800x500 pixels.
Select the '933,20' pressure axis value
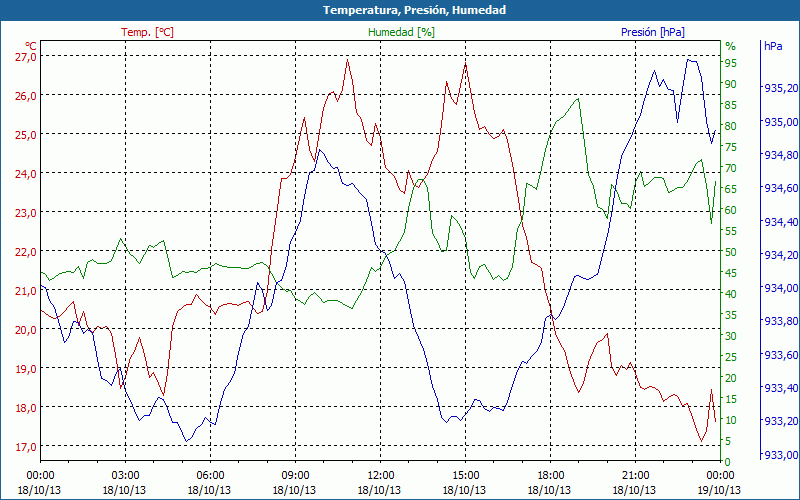click(781, 421)
